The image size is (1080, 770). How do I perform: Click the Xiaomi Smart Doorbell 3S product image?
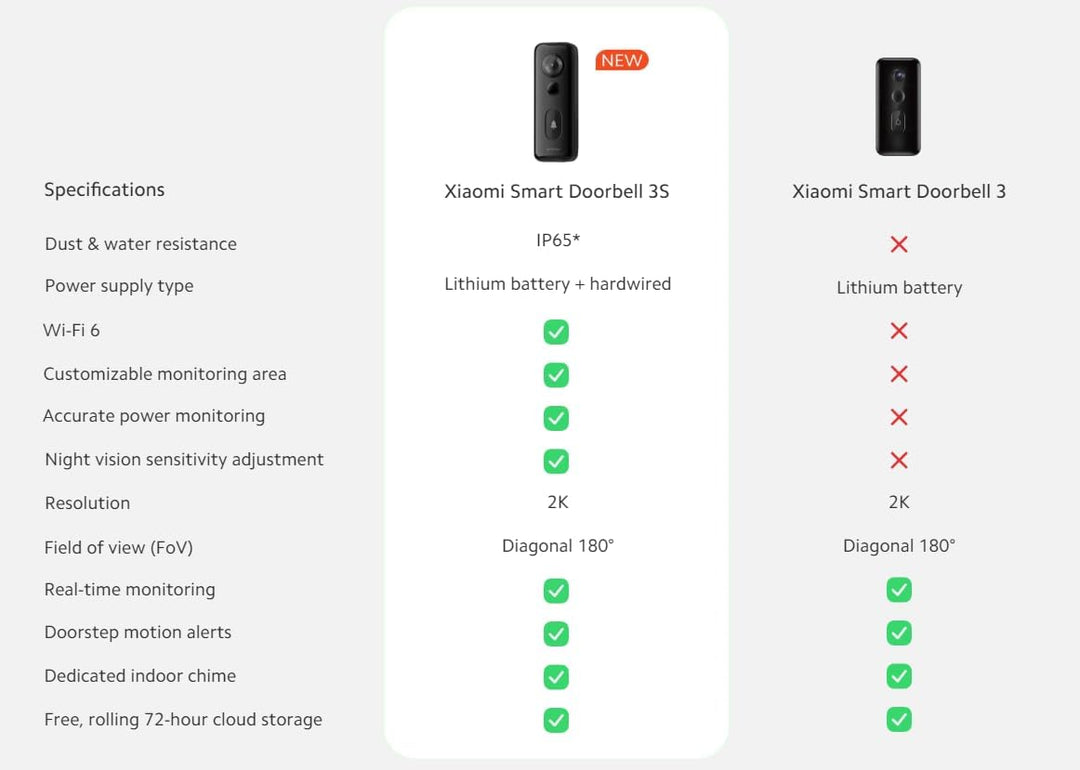(x=555, y=101)
